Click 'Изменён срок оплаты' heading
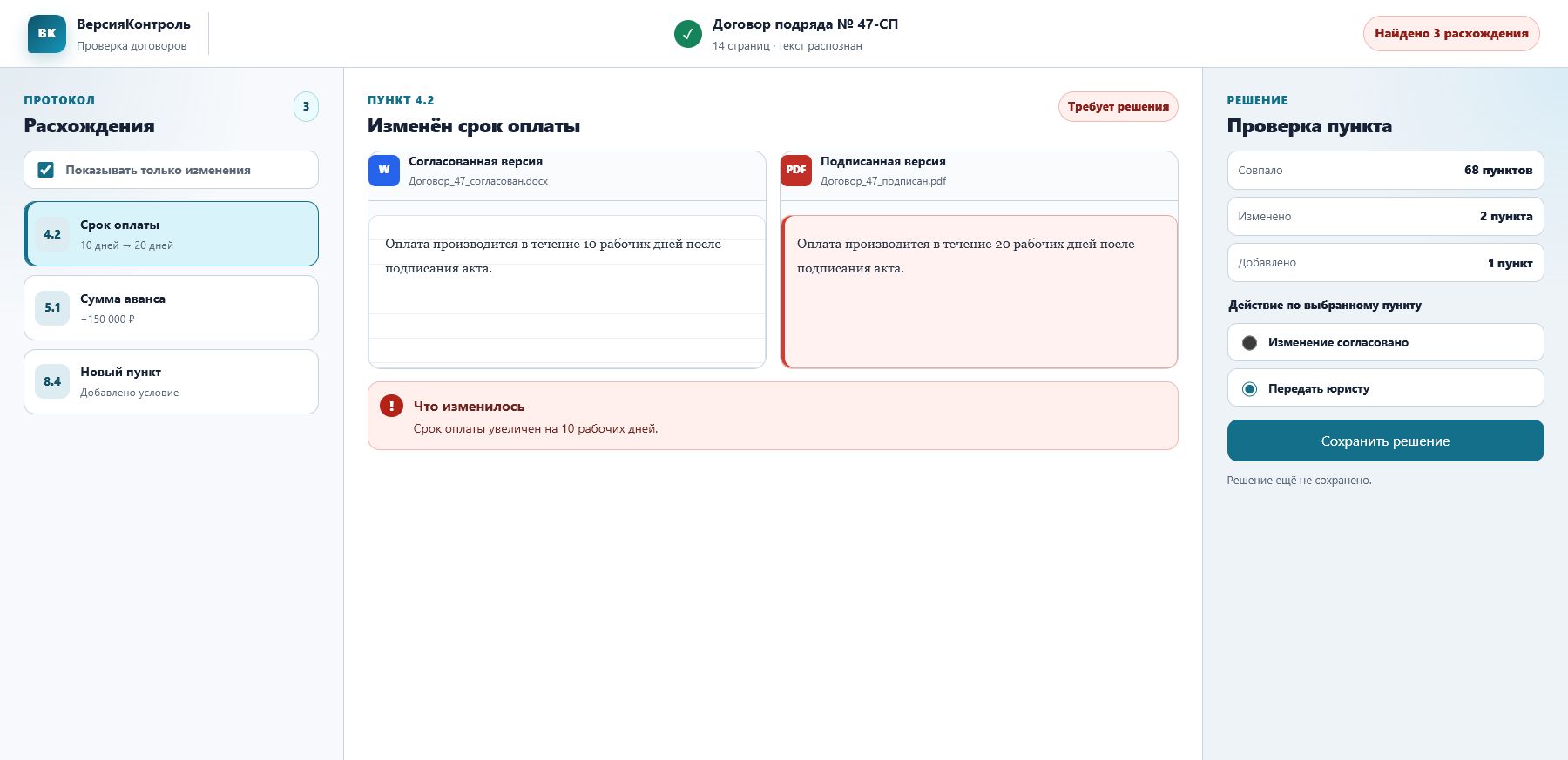1568x760 pixels. pos(474,126)
